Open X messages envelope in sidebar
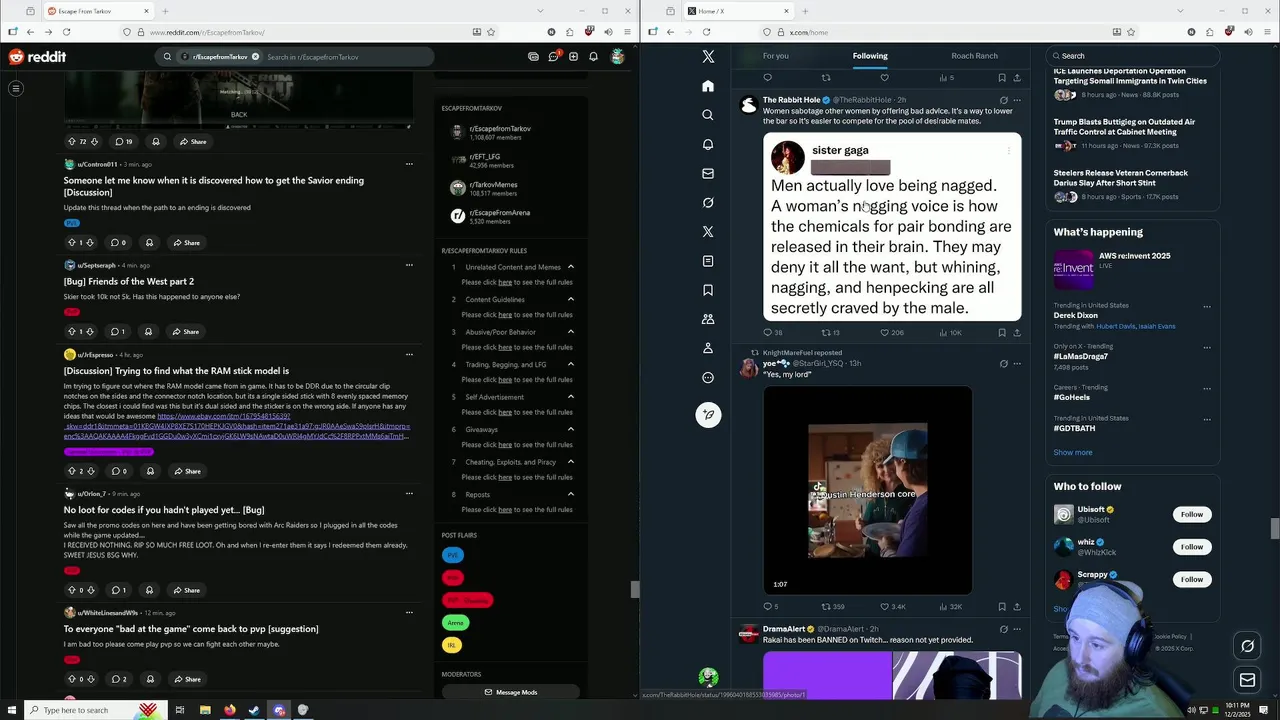Screen dimensions: 1280x720 coord(708,173)
